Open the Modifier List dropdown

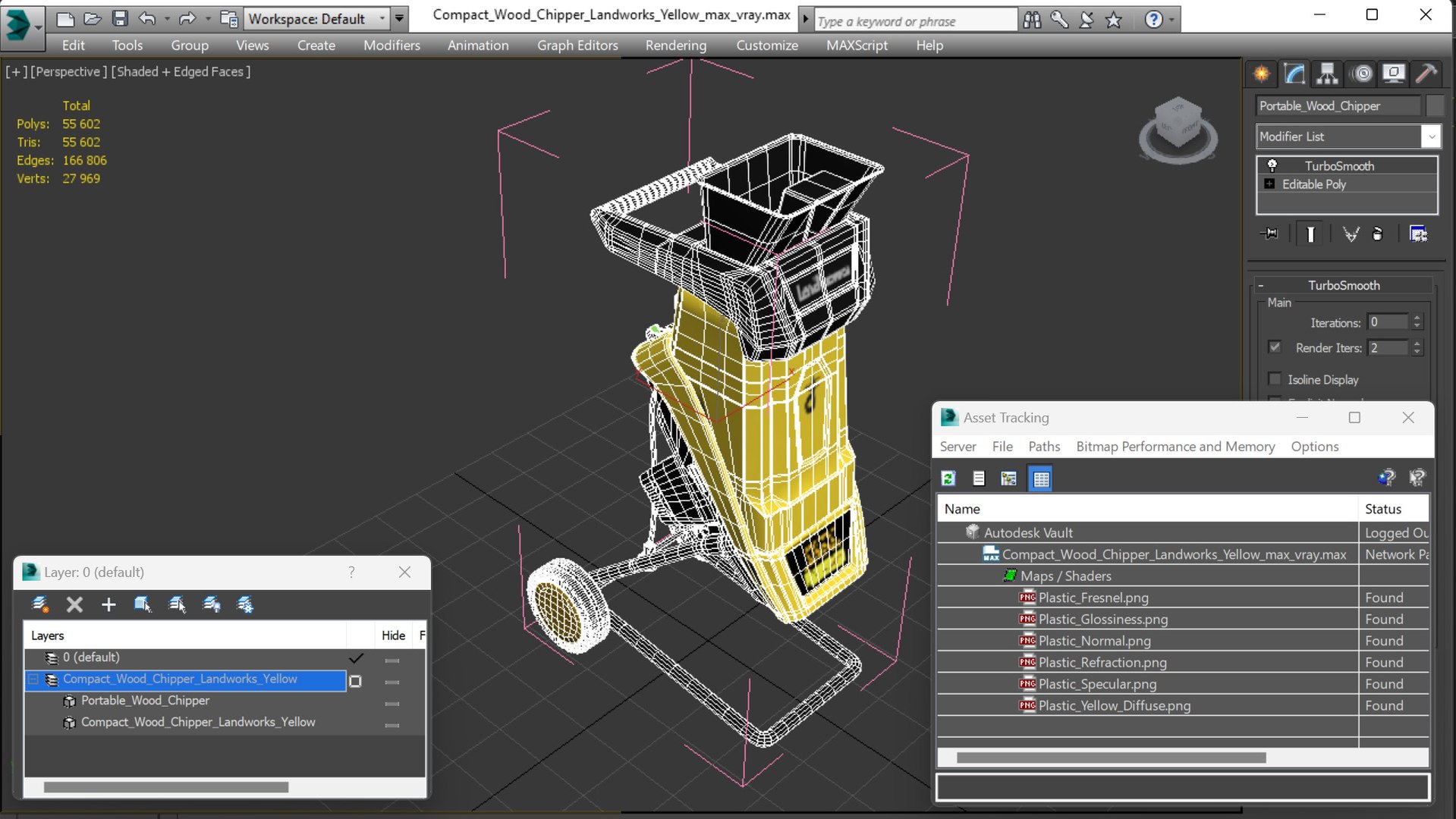click(x=1431, y=136)
